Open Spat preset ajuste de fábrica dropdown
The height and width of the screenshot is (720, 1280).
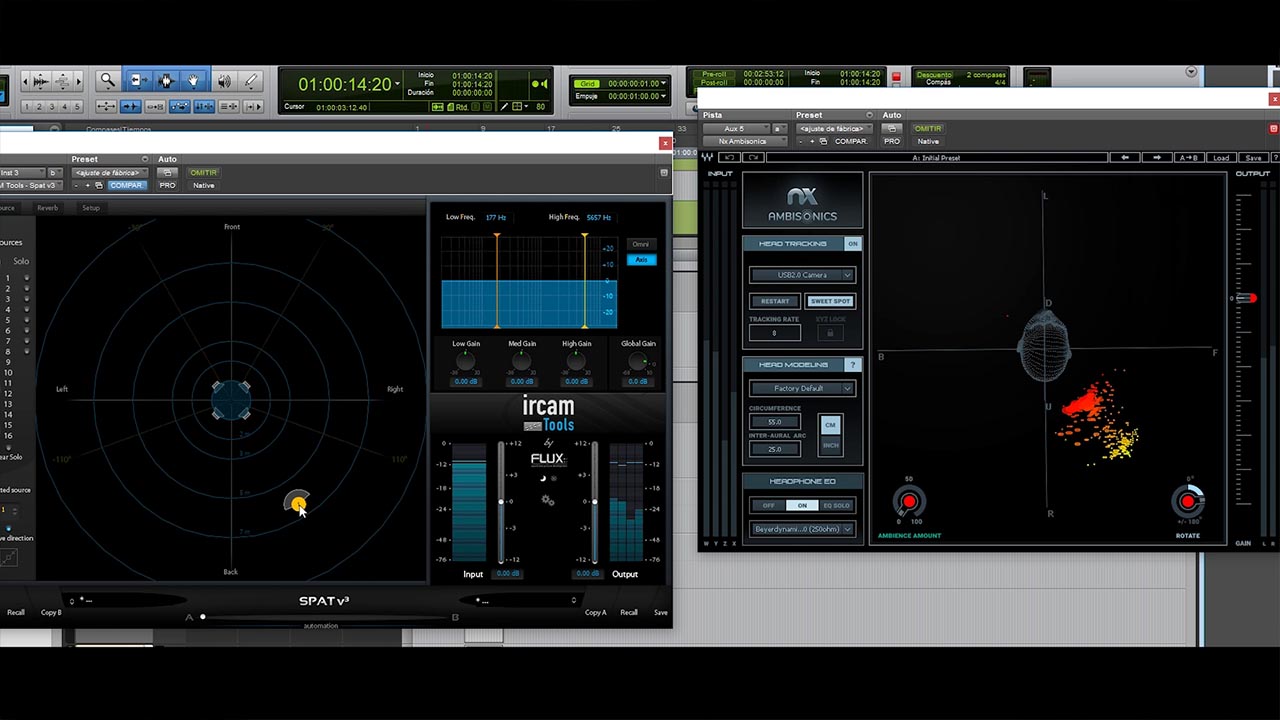pos(109,173)
